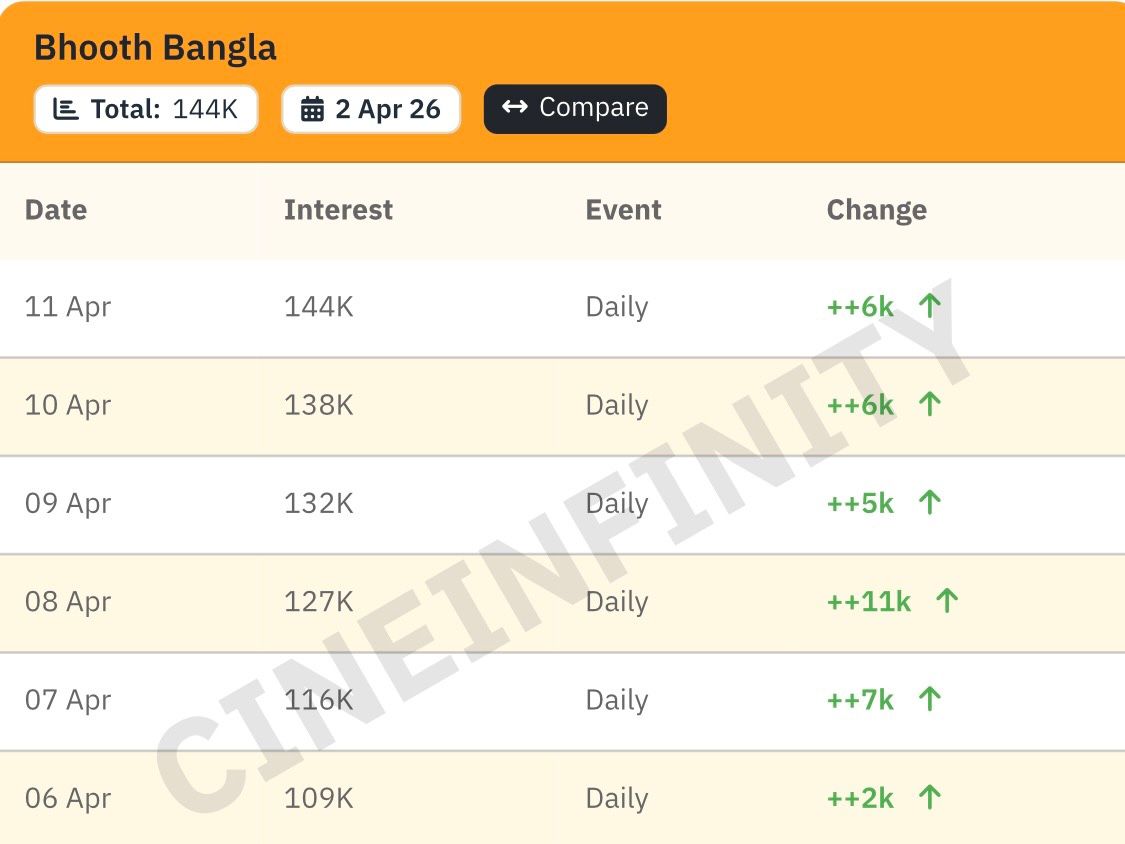The width and height of the screenshot is (1125, 844).
Task: Click the Change column header
Action: [876, 210]
